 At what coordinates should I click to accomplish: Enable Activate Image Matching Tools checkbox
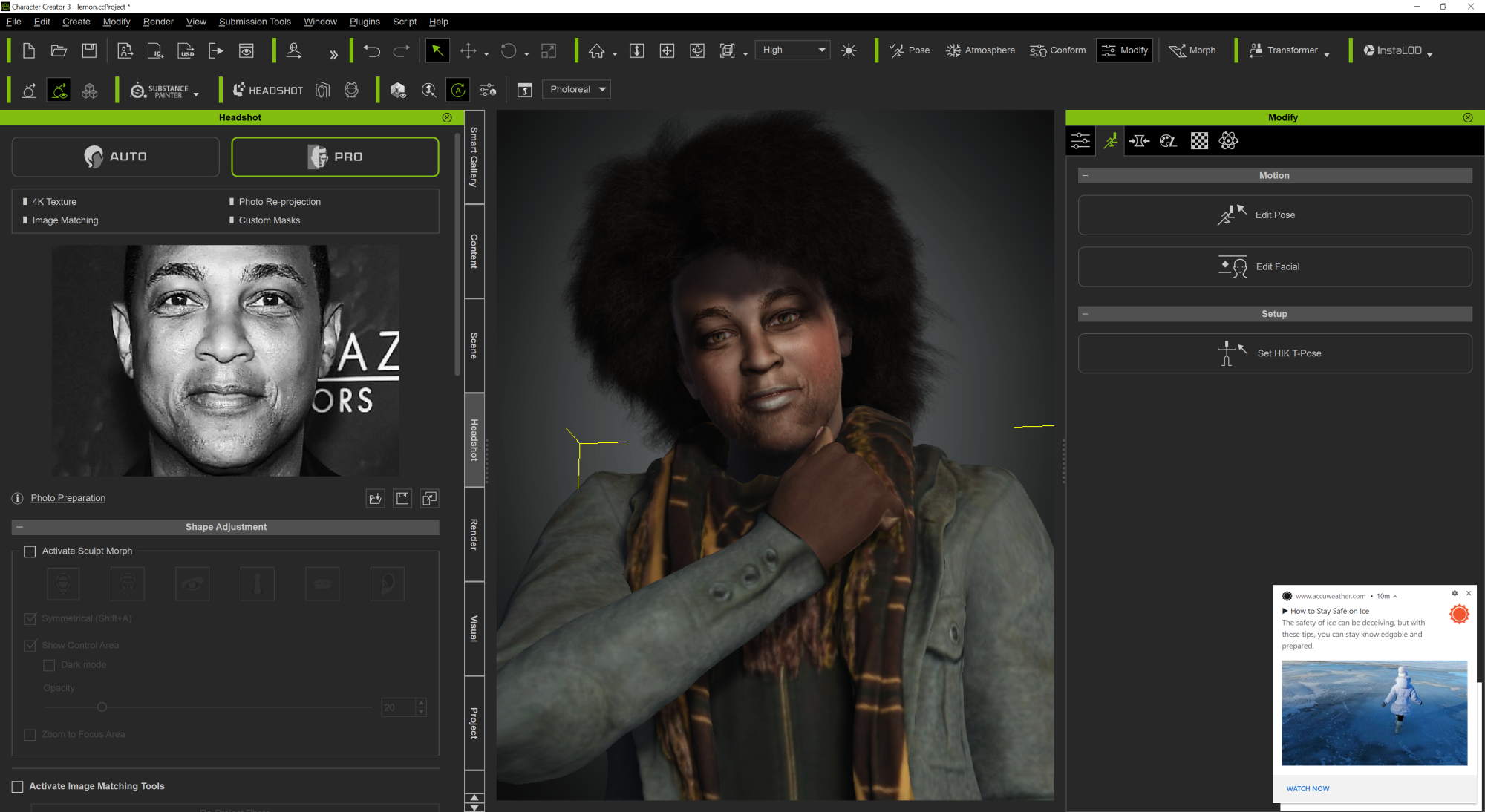(18, 787)
